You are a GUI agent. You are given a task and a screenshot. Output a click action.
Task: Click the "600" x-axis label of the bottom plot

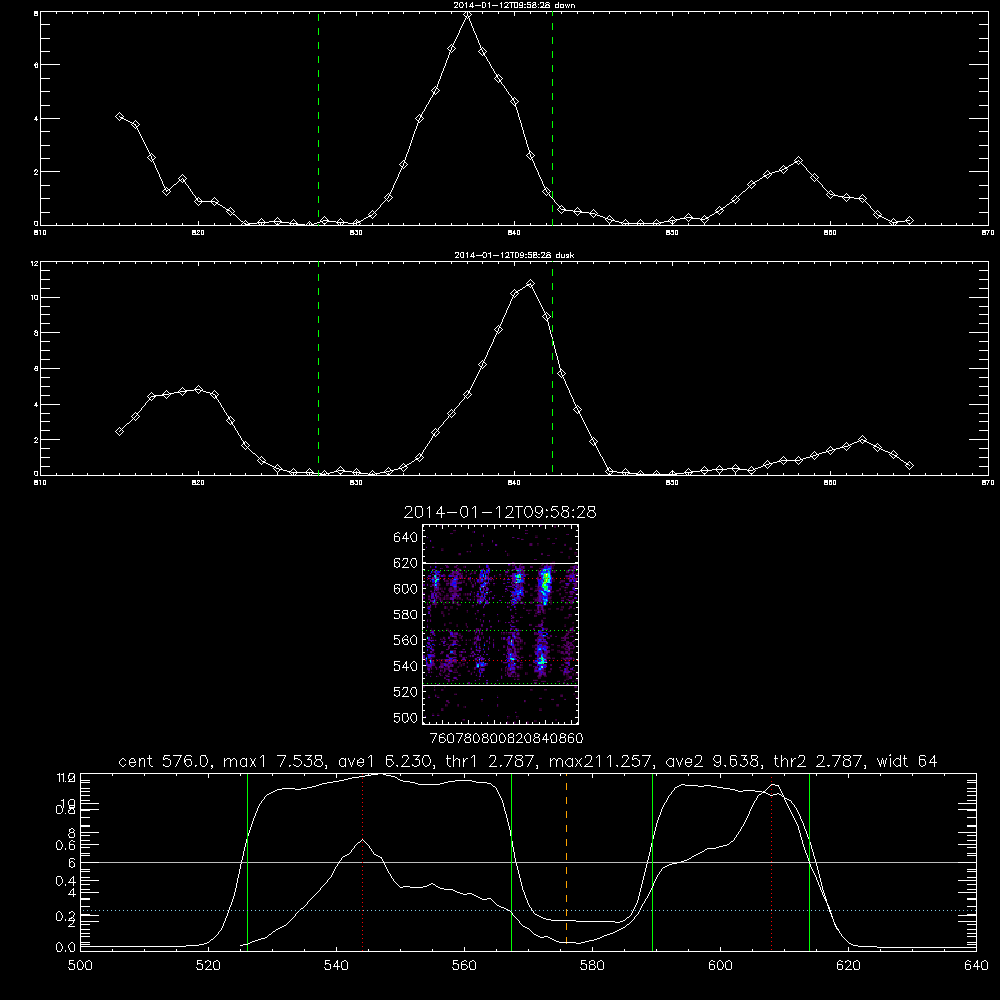[x=721, y=966]
